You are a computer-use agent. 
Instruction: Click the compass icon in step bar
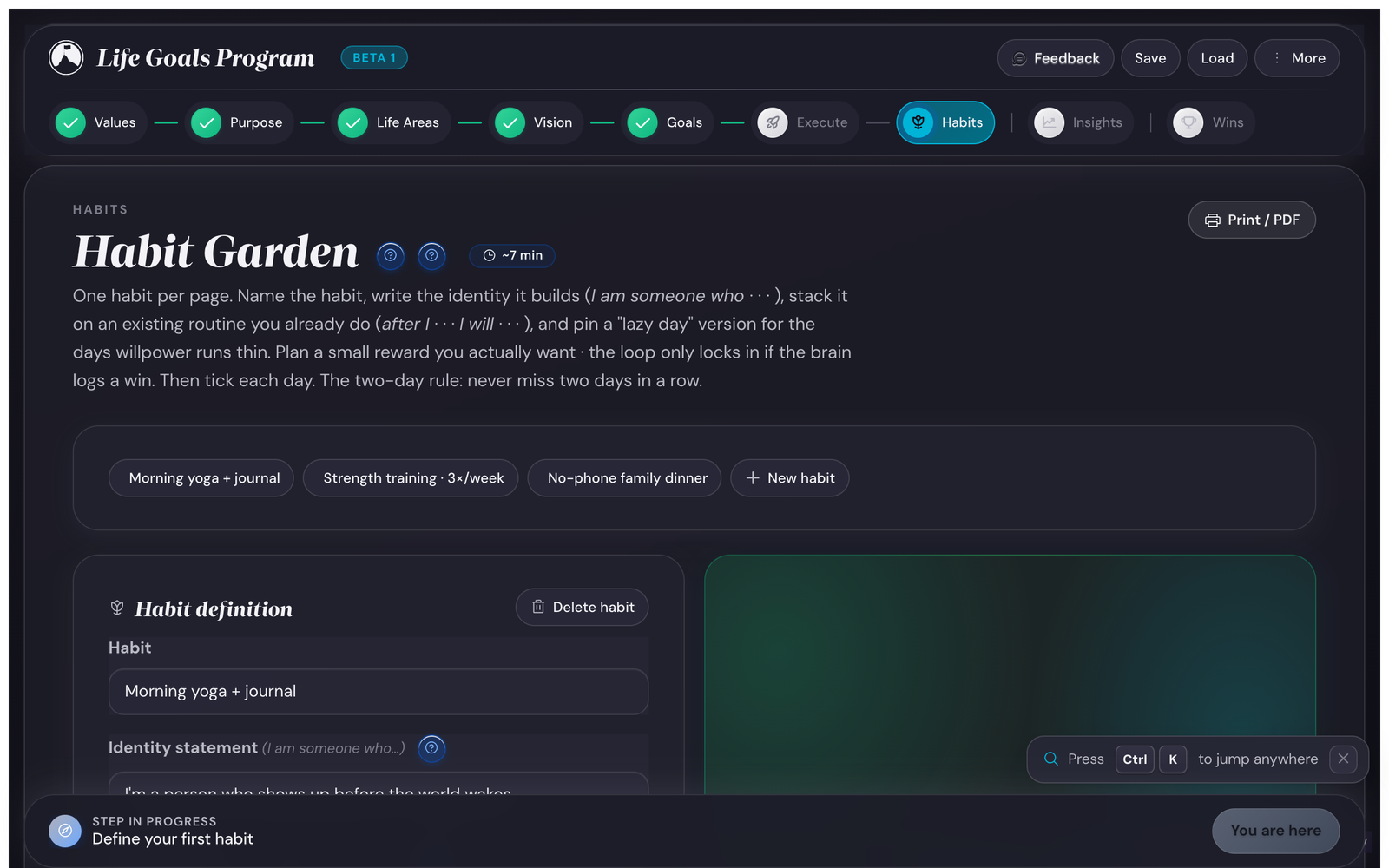point(65,831)
